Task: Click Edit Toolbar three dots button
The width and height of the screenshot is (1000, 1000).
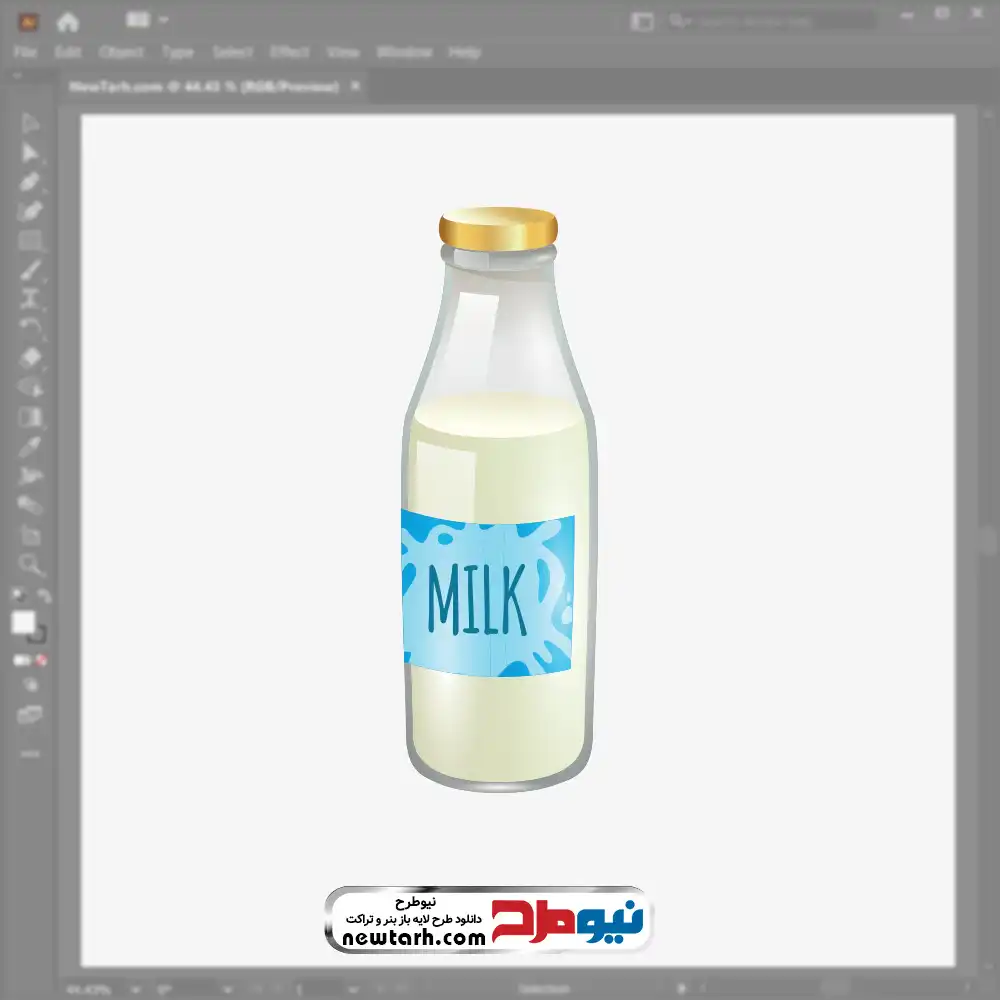Action: pyautogui.click(x=30, y=752)
